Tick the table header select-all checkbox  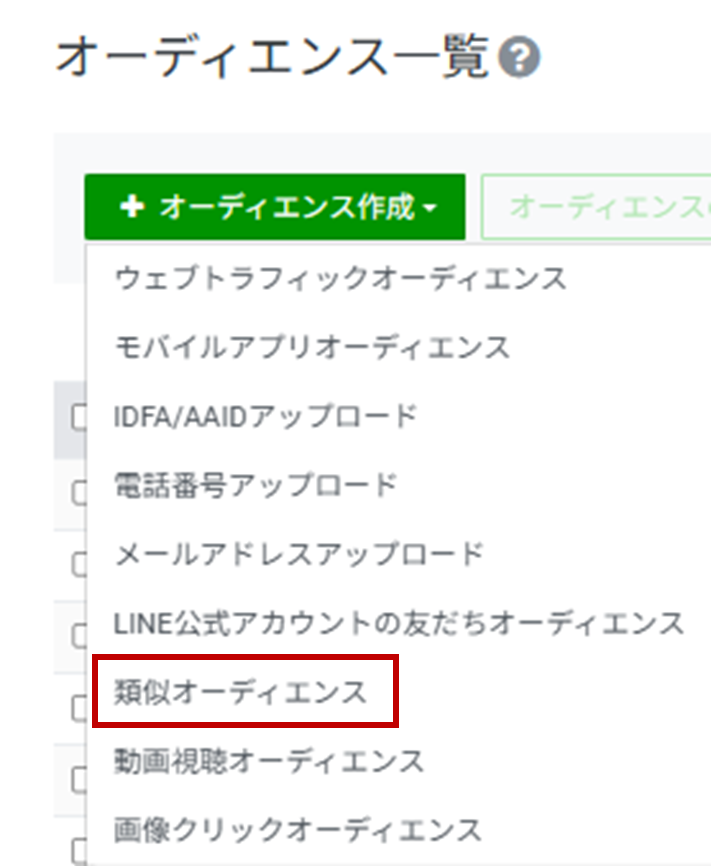pyautogui.click(x=79, y=419)
